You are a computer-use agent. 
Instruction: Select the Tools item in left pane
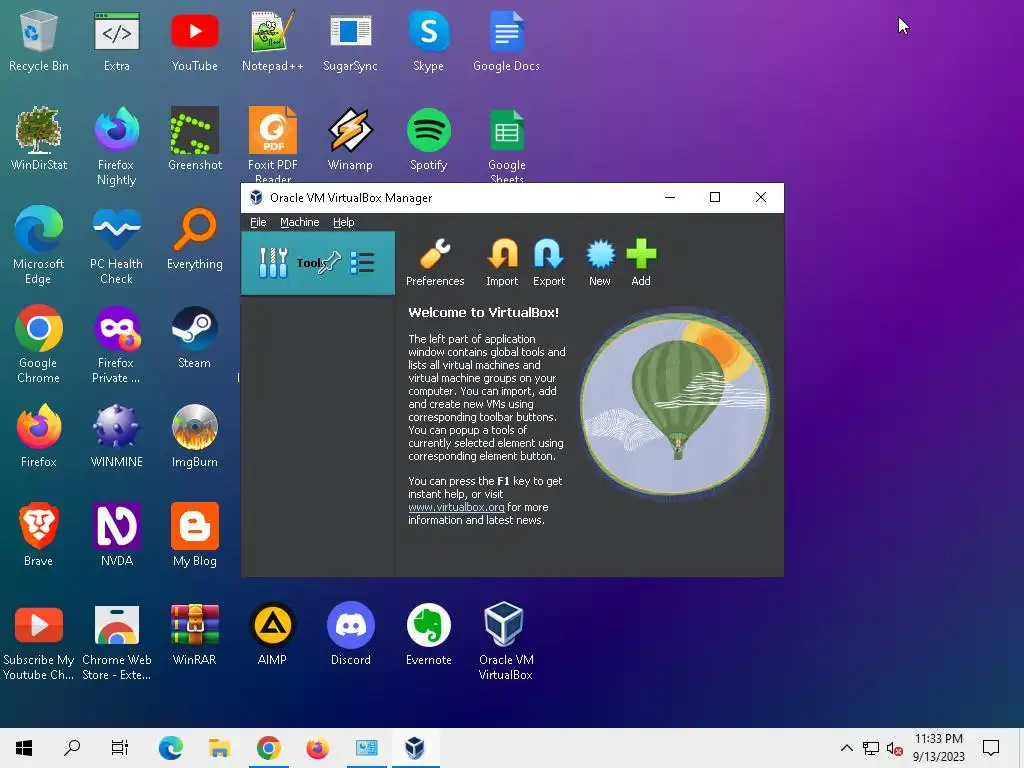click(317, 263)
